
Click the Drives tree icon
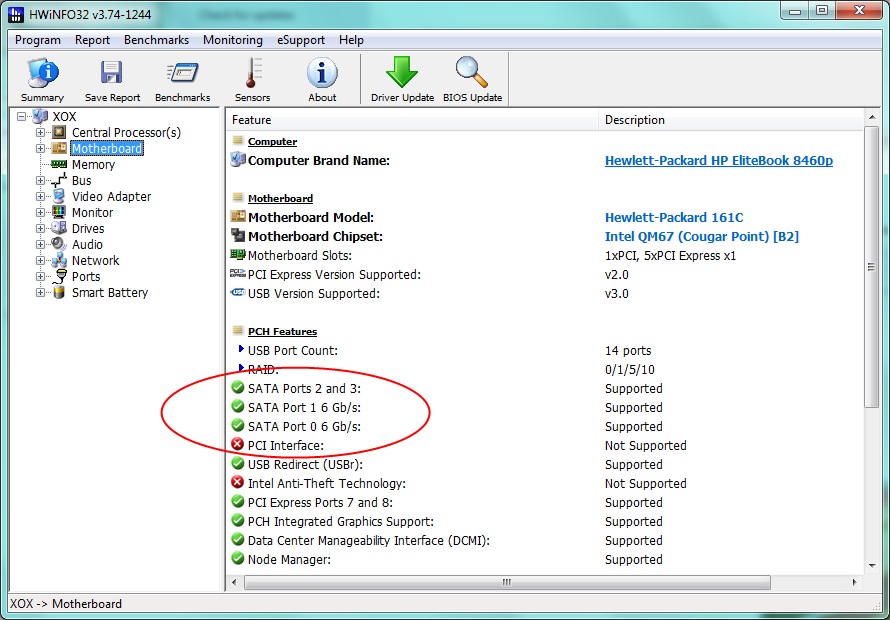(x=58, y=228)
